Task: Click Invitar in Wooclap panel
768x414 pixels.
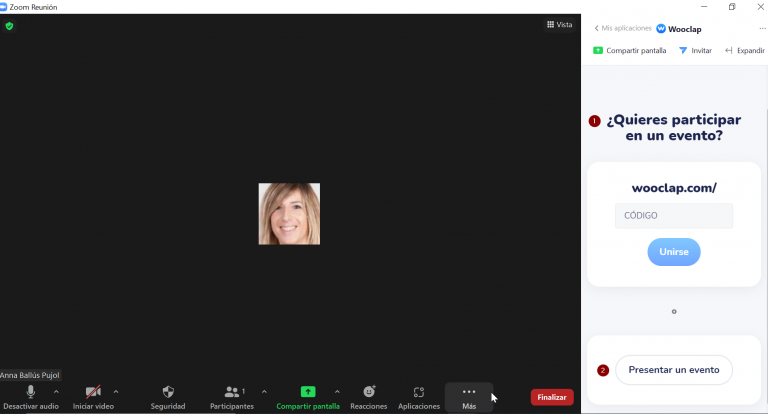Action: (696, 50)
